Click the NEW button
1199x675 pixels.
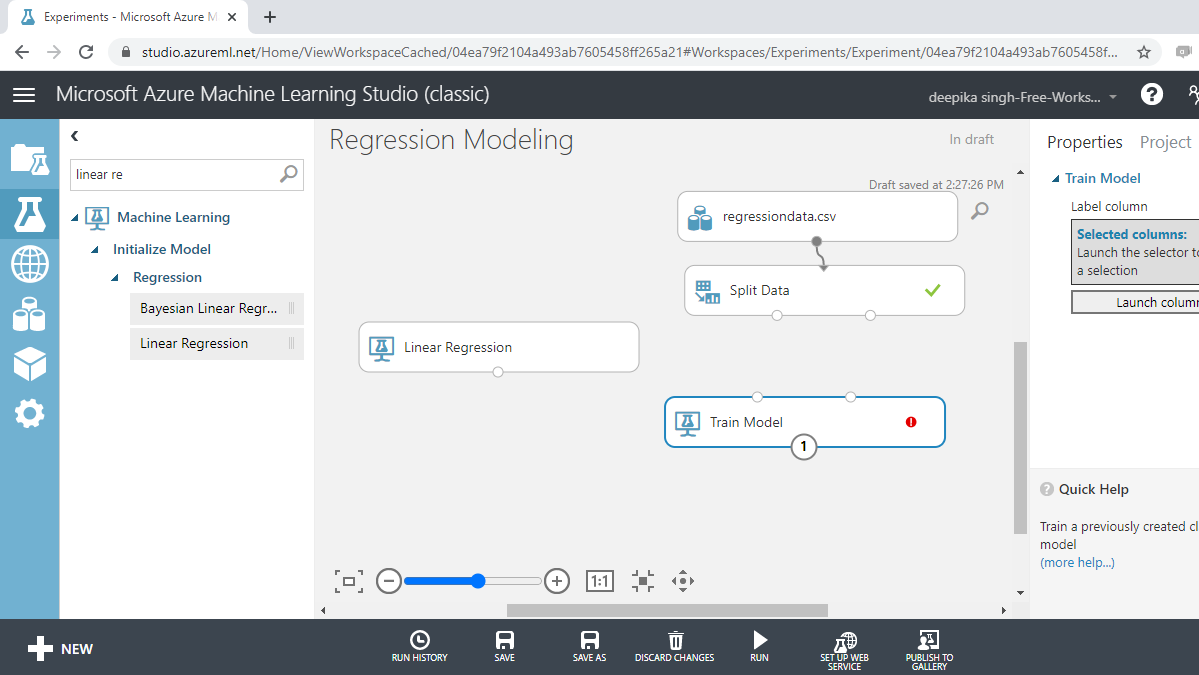60,649
